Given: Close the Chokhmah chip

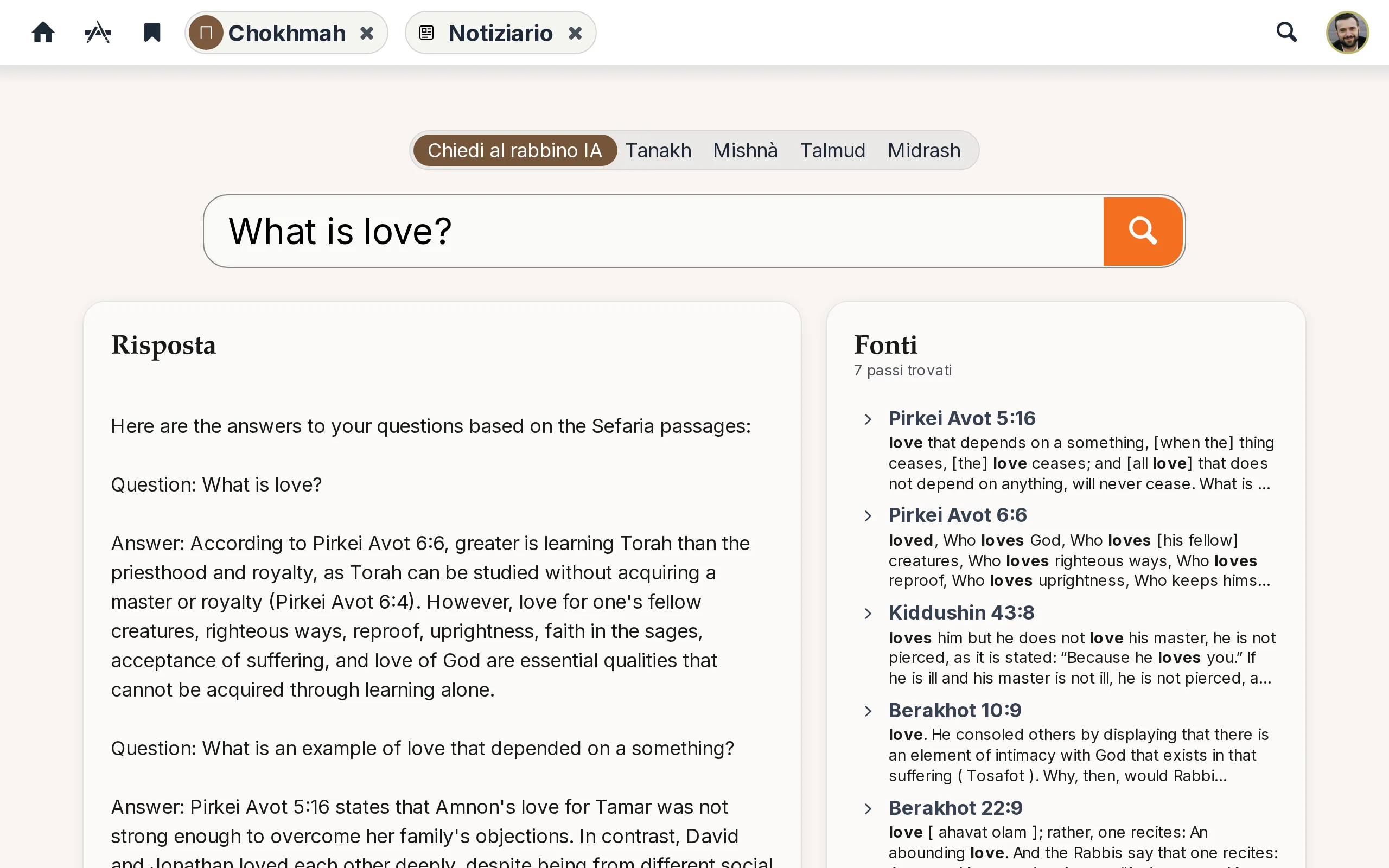Looking at the screenshot, I should pos(367,33).
